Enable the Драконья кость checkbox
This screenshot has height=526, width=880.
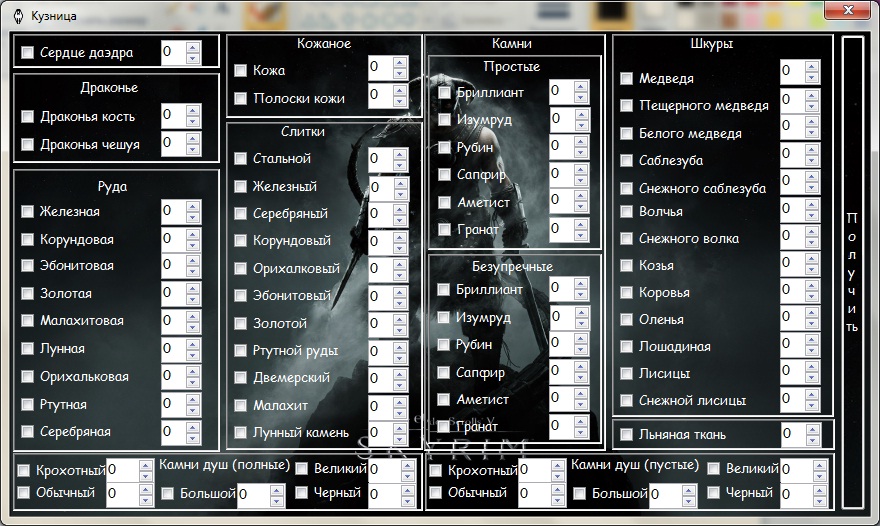tap(28, 116)
